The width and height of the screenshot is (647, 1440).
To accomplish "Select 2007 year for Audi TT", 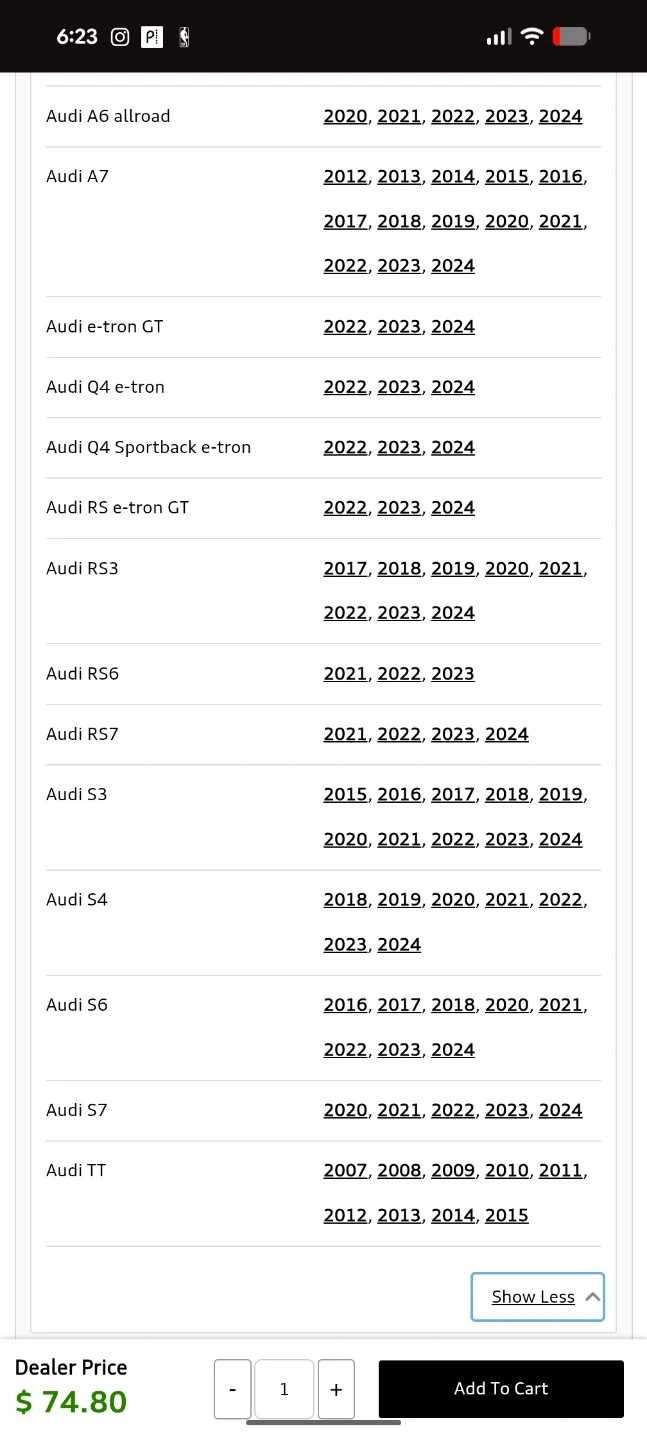I will click(345, 1170).
